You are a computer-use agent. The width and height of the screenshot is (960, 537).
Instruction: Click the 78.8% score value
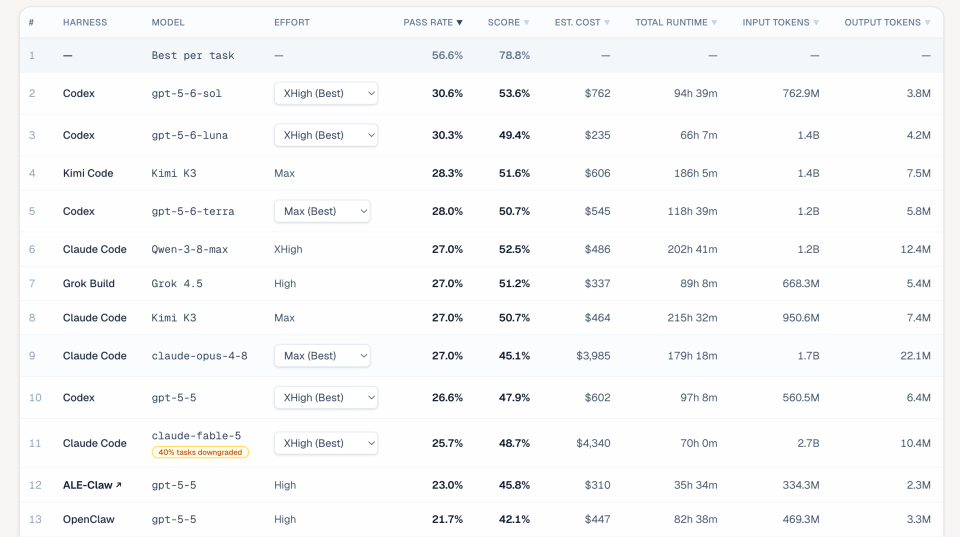(514, 55)
